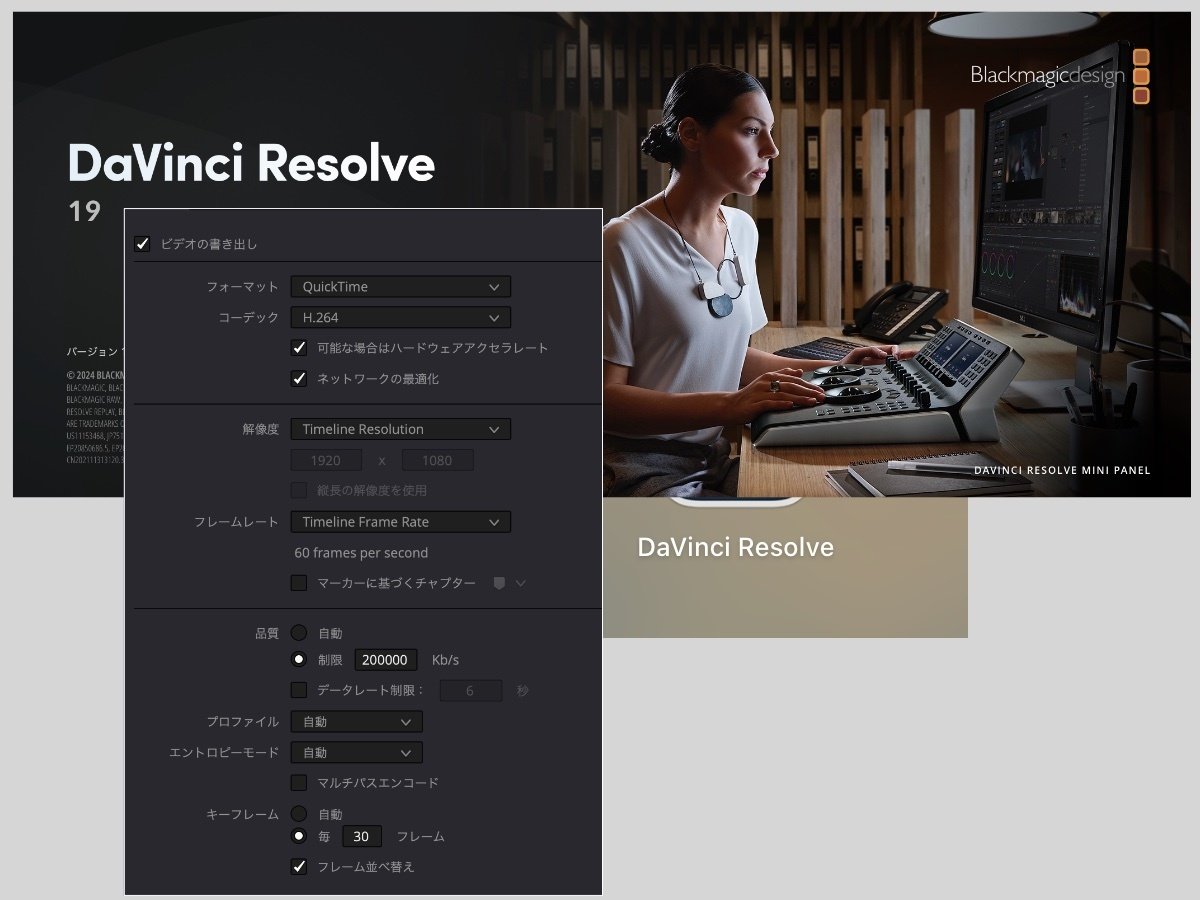Screen dimensions: 1200x900
Task: Toggle ネットワークの最適化 checkbox
Action: [x=299, y=379]
